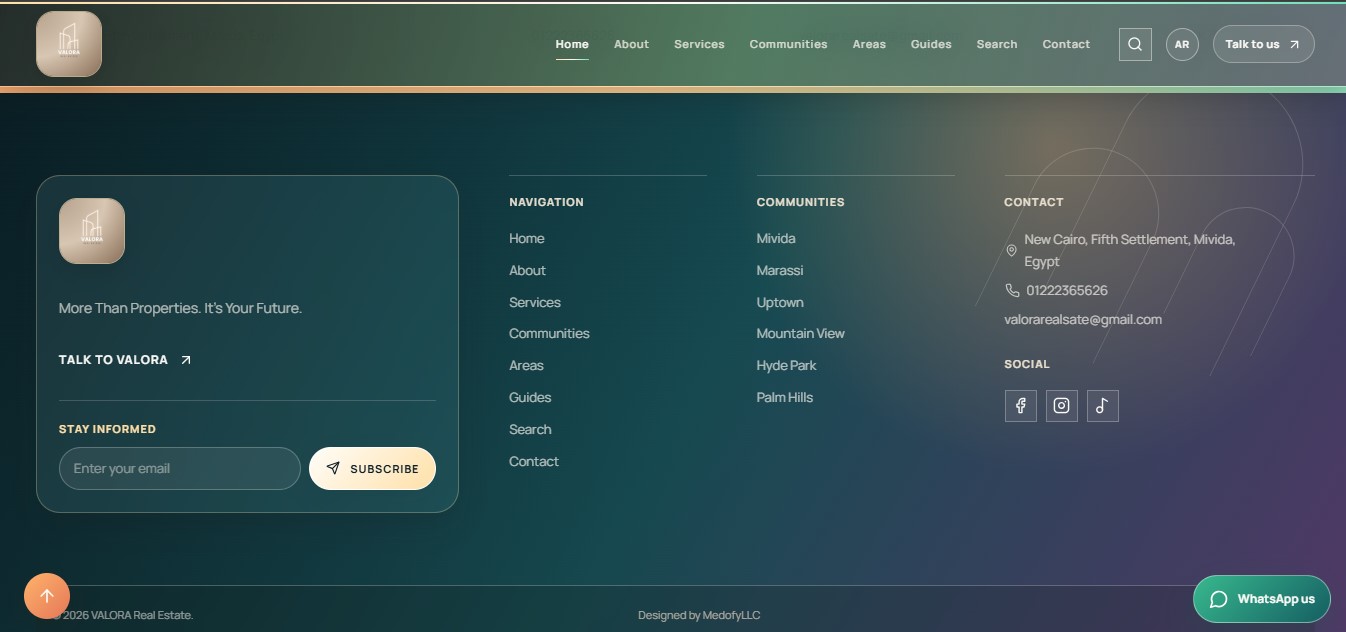Image resolution: width=1346 pixels, height=632 pixels.
Task: Click the More Than Properties tagline
Action: [x=180, y=308]
